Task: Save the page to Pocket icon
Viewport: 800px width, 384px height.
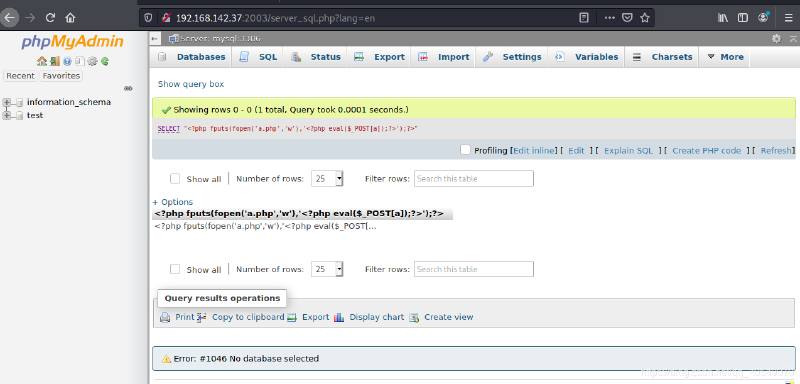Action: point(627,18)
